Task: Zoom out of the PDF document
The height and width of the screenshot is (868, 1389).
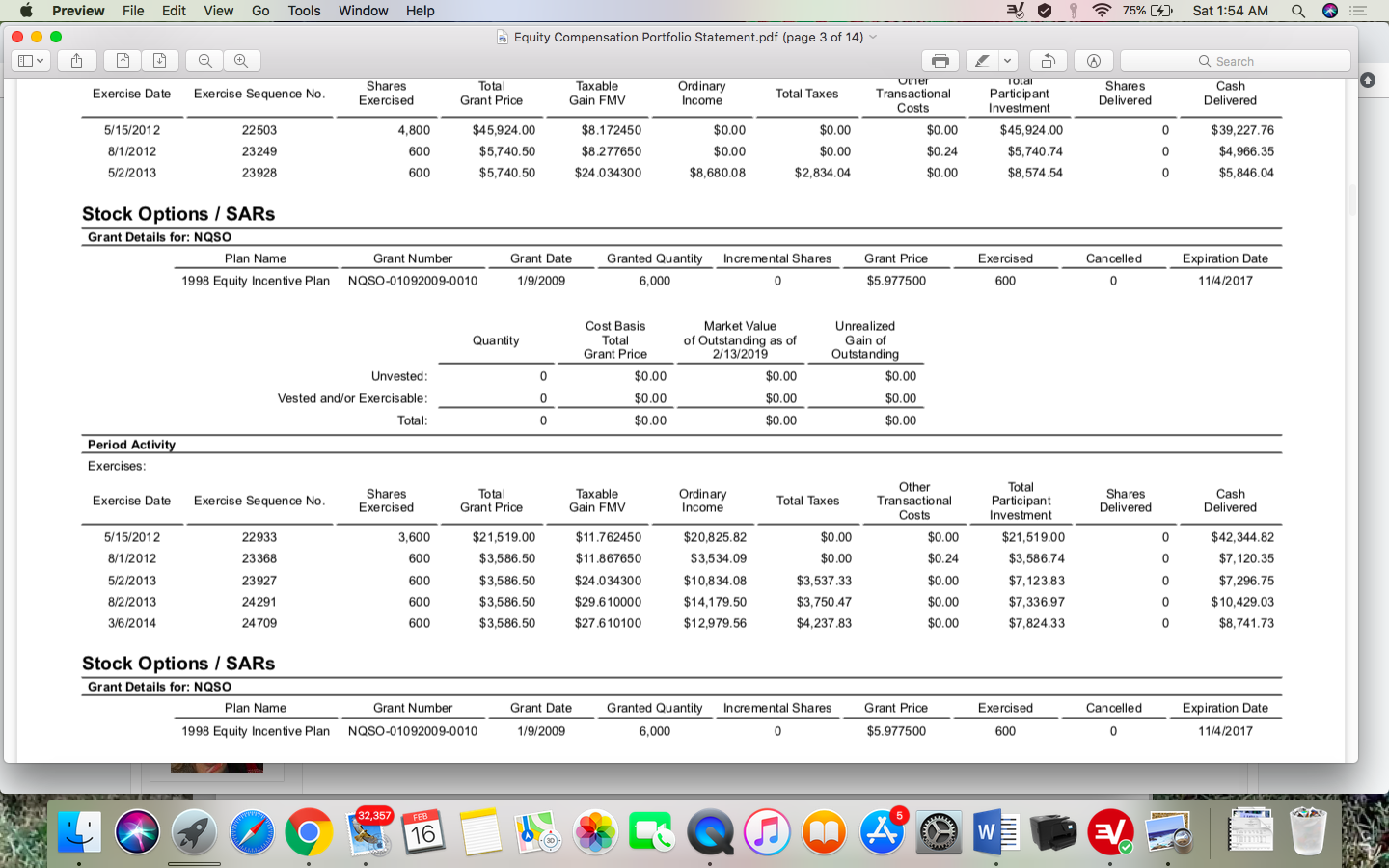Action: (x=204, y=61)
